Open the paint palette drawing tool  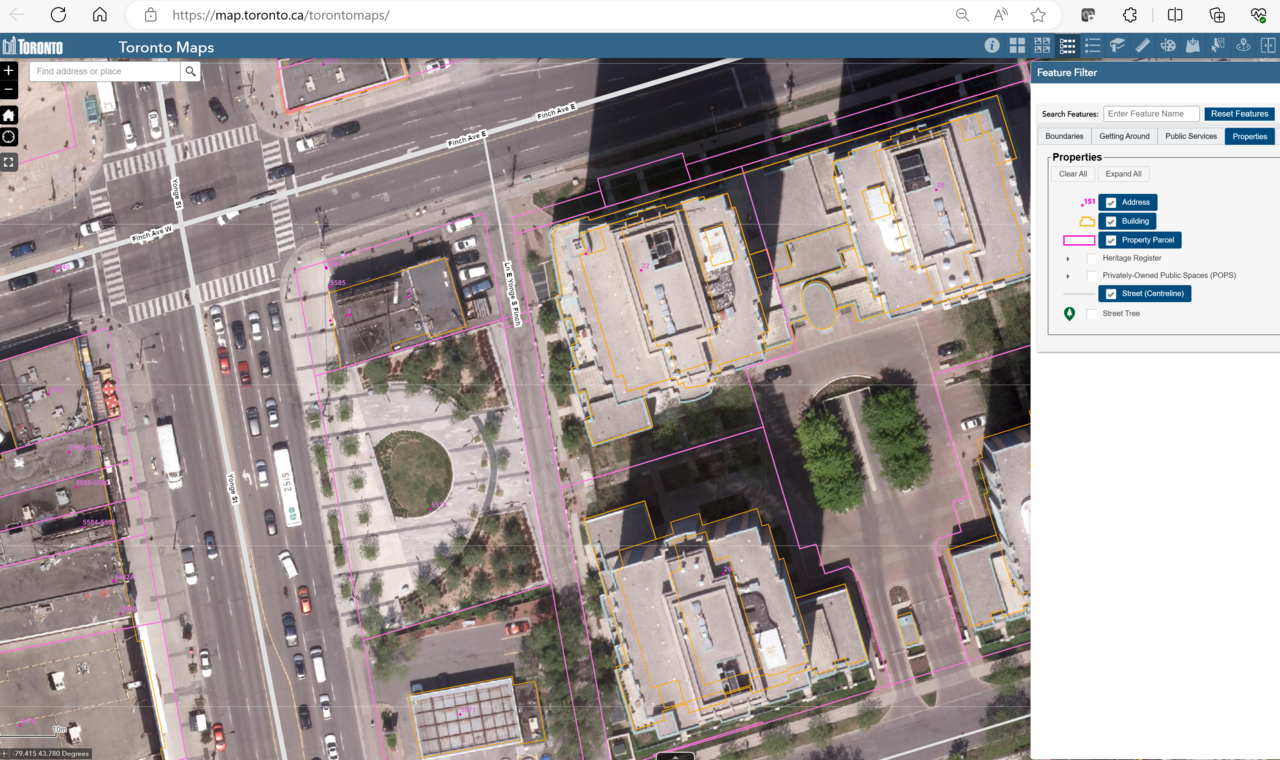tap(1167, 45)
